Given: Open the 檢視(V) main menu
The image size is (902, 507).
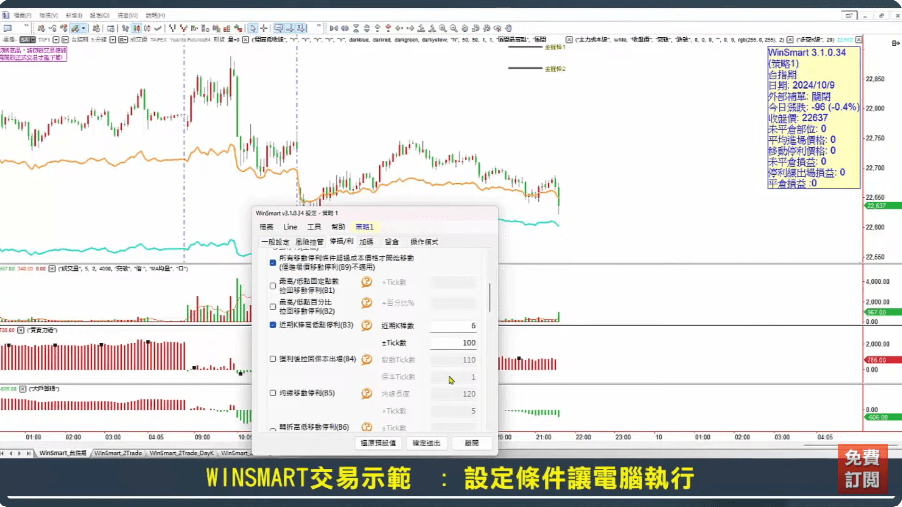Looking at the screenshot, I should pyautogui.click(x=48, y=16).
